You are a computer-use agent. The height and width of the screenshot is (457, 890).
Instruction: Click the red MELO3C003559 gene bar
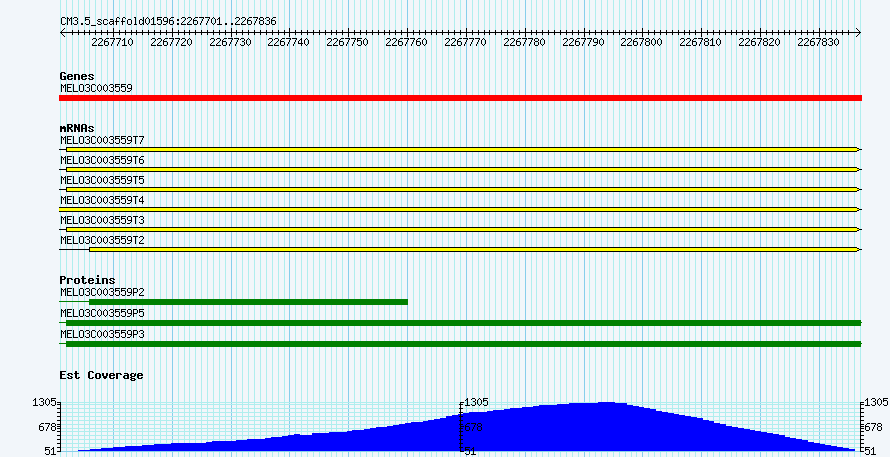pos(460,98)
